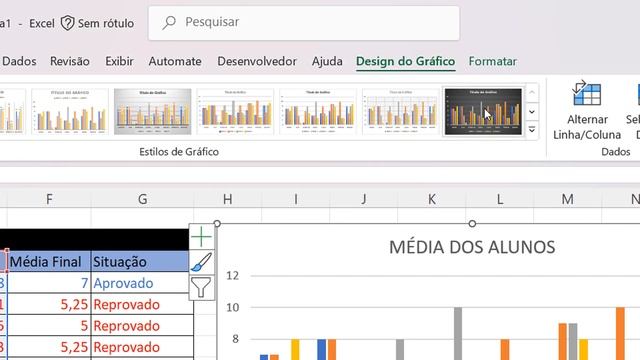
Task: Apply the gray gradient chart style thumbnail
Action: click(153, 111)
